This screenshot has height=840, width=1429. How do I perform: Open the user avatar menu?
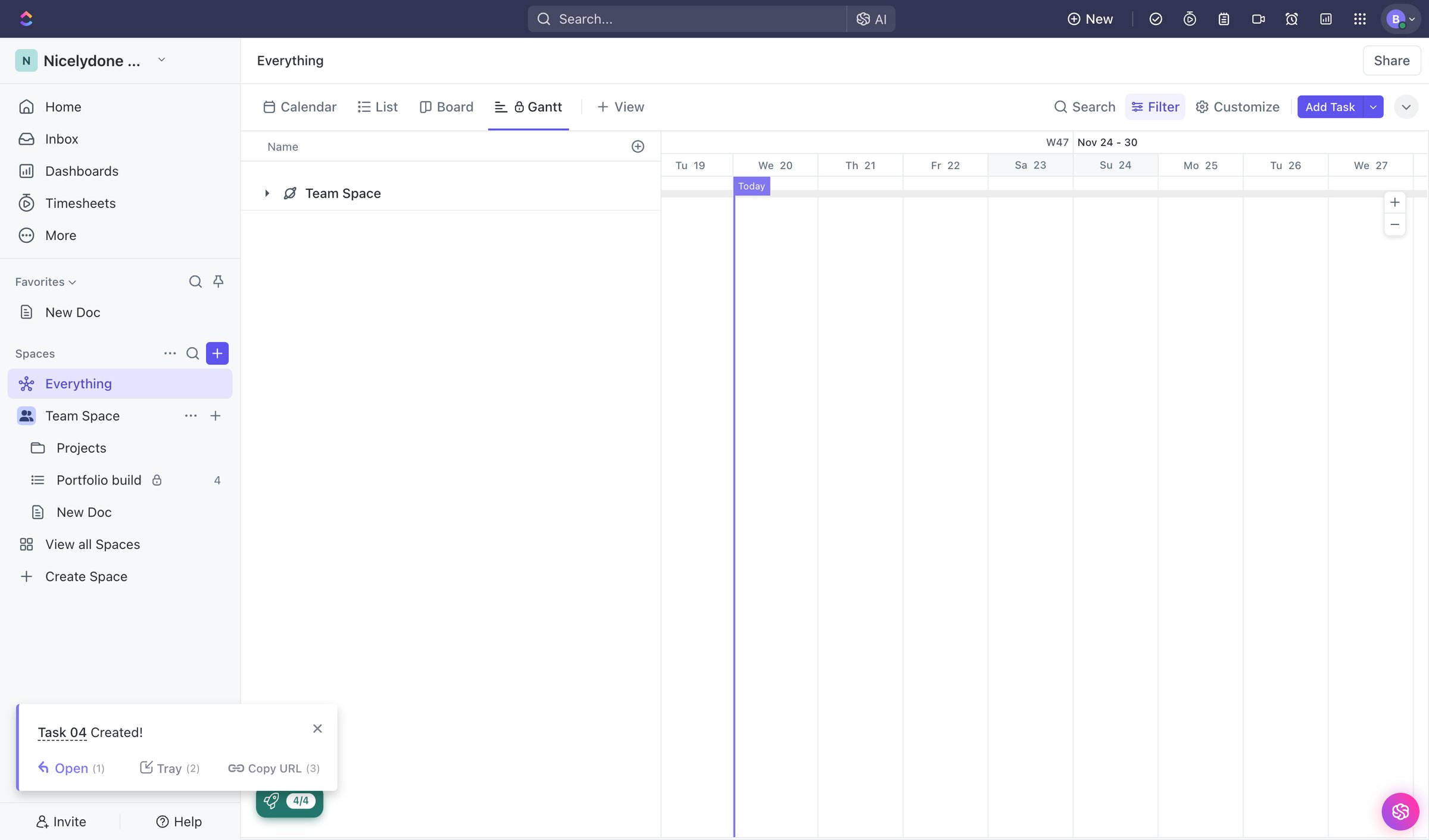coord(1400,19)
